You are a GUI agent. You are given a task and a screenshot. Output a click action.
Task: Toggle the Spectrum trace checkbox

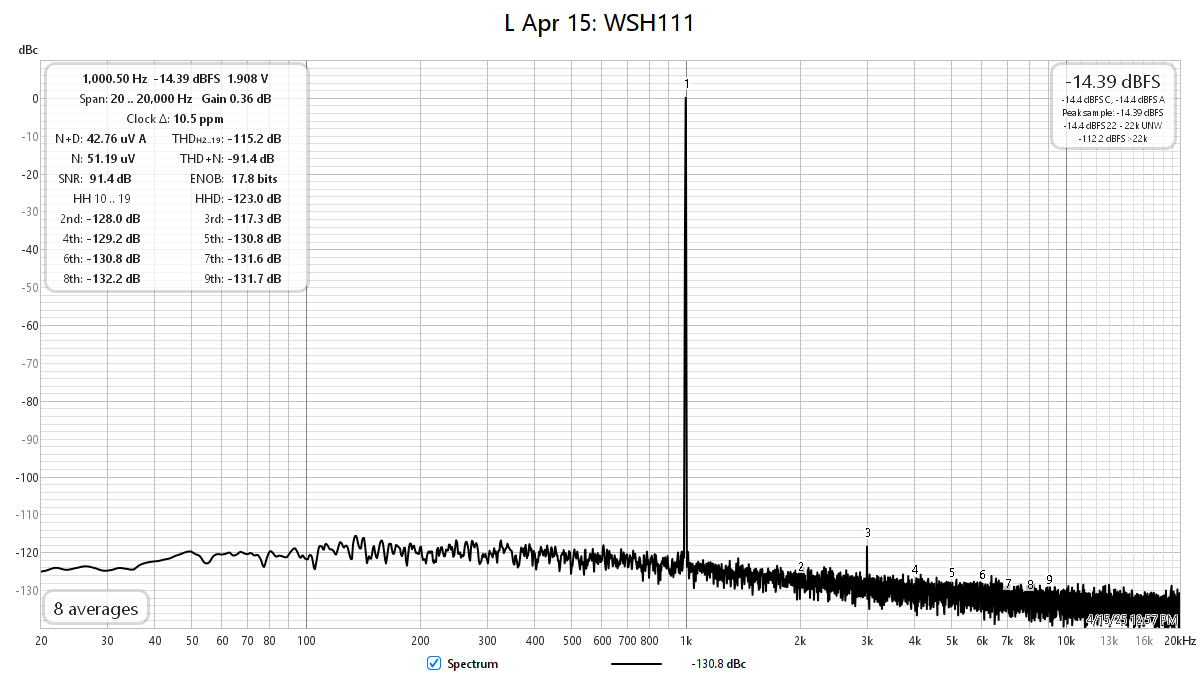coord(434,663)
